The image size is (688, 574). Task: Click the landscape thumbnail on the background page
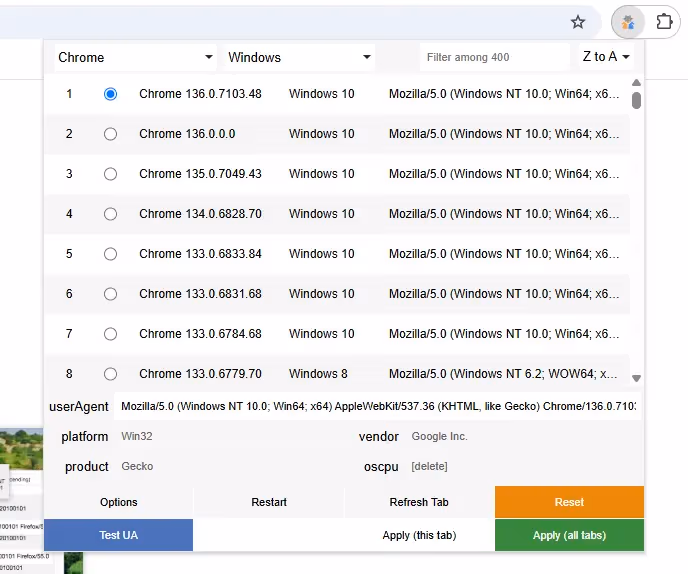tap(22, 448)
